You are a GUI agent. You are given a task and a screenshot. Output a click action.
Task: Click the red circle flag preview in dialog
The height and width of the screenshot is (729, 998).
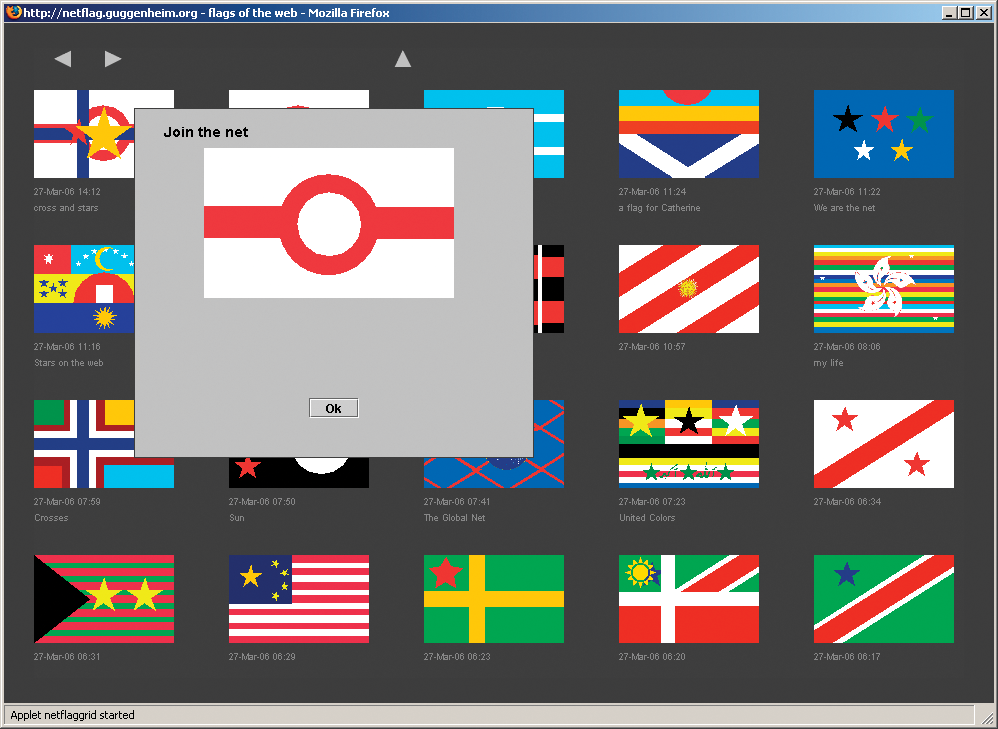pos(328,222)
